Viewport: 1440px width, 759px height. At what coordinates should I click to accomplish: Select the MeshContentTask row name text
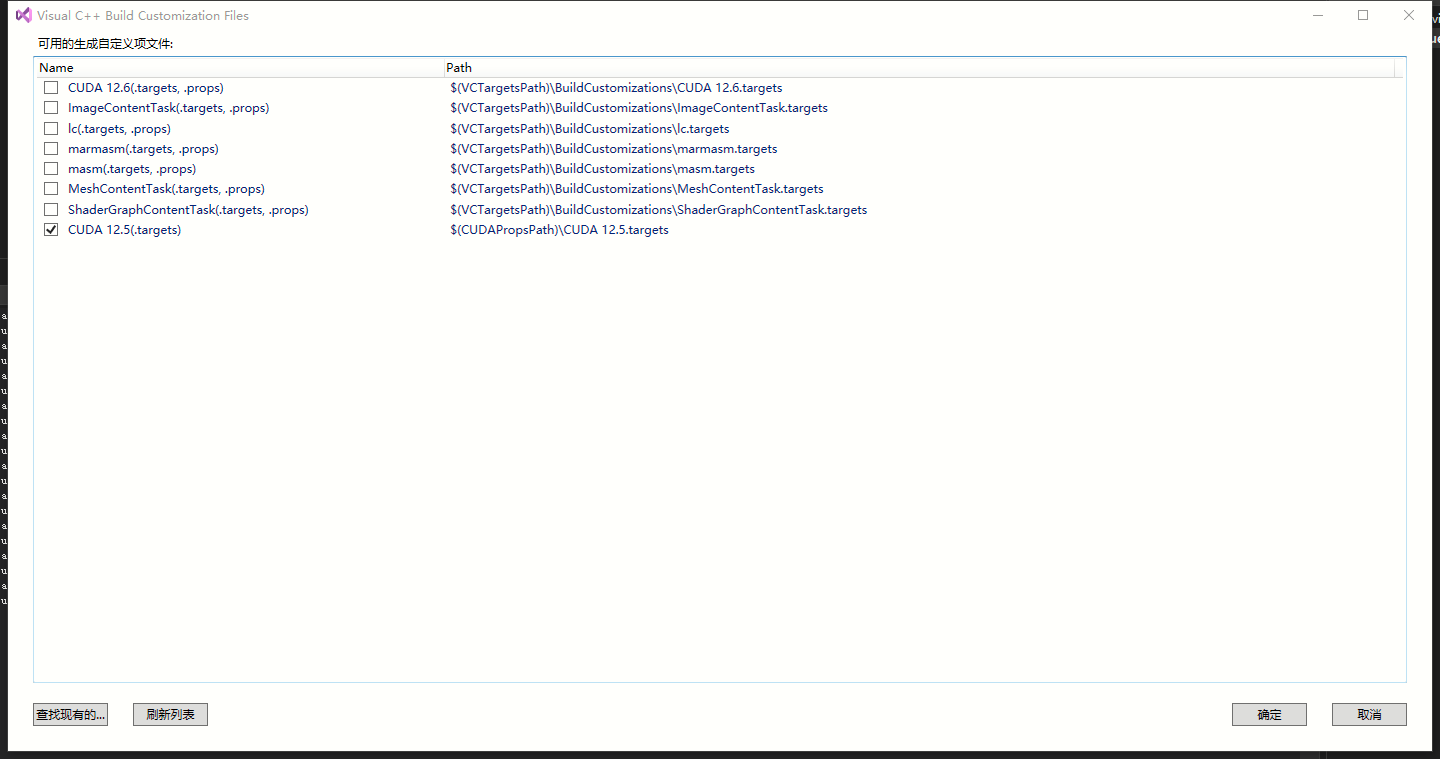pos(165,188)
